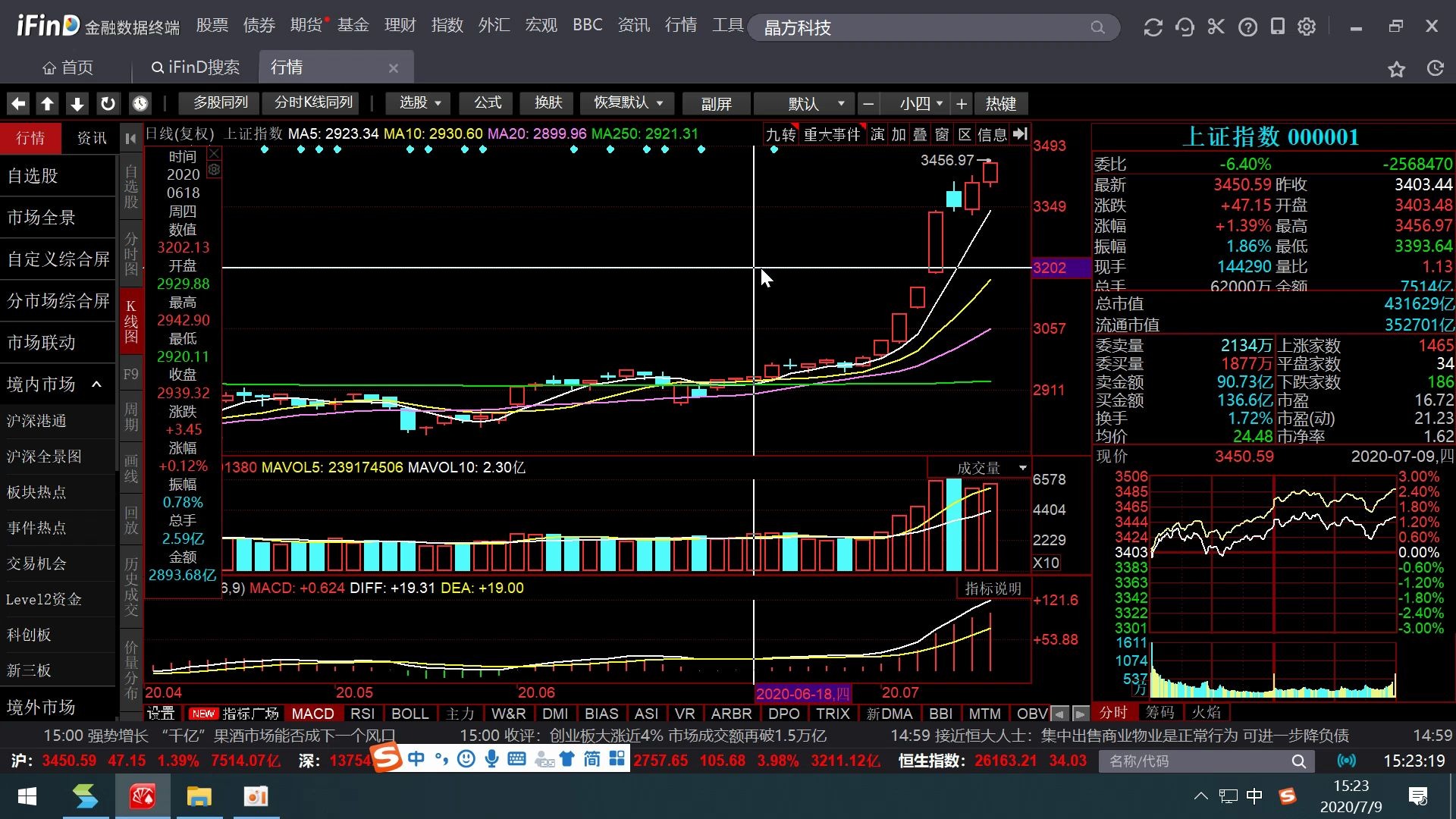This screenshot has width=1456, height=819.
Task: Collapse the 境内市场 section
Action: 97,384
